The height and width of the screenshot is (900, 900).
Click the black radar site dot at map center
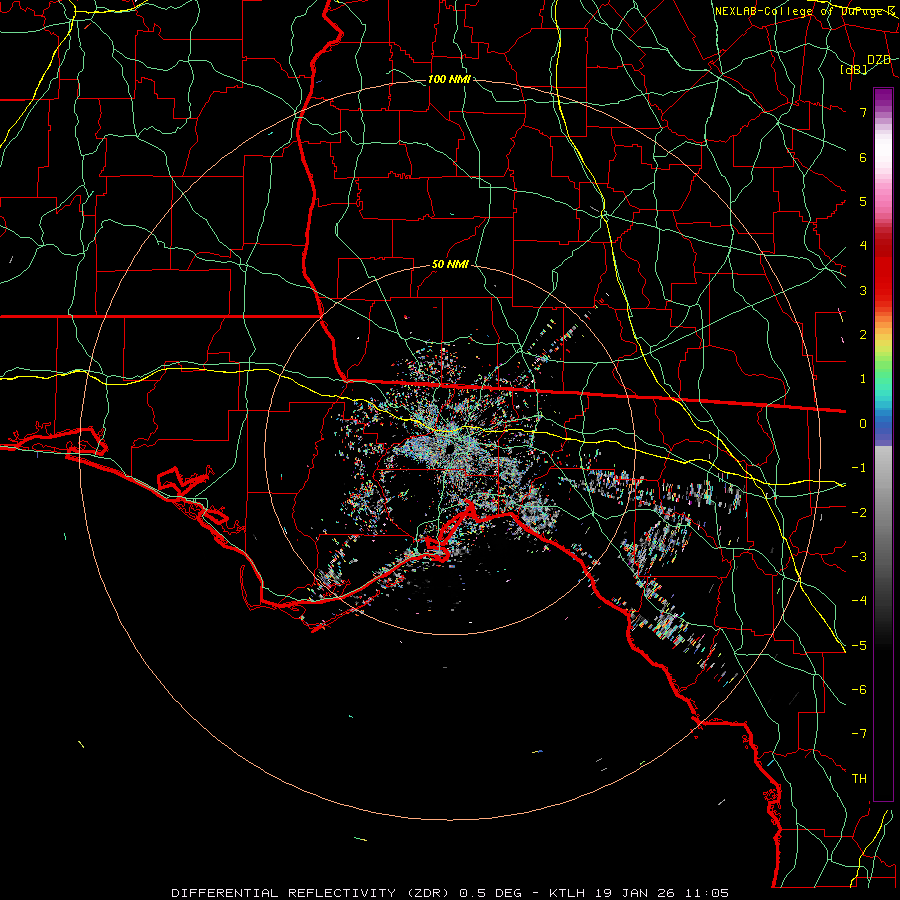coord(449,449)
